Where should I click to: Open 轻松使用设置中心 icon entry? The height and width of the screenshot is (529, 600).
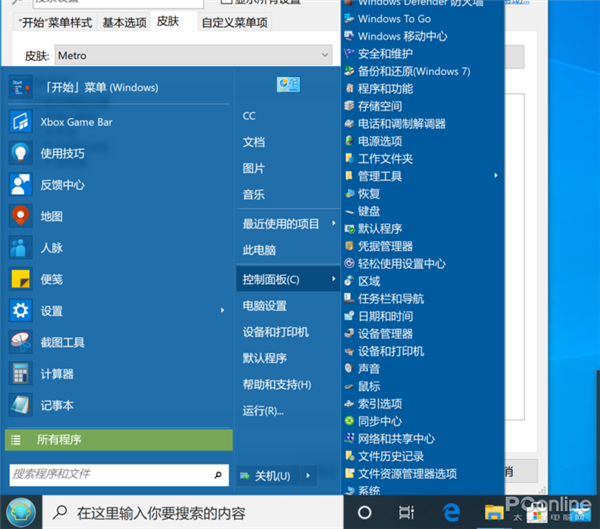(349, 263)
